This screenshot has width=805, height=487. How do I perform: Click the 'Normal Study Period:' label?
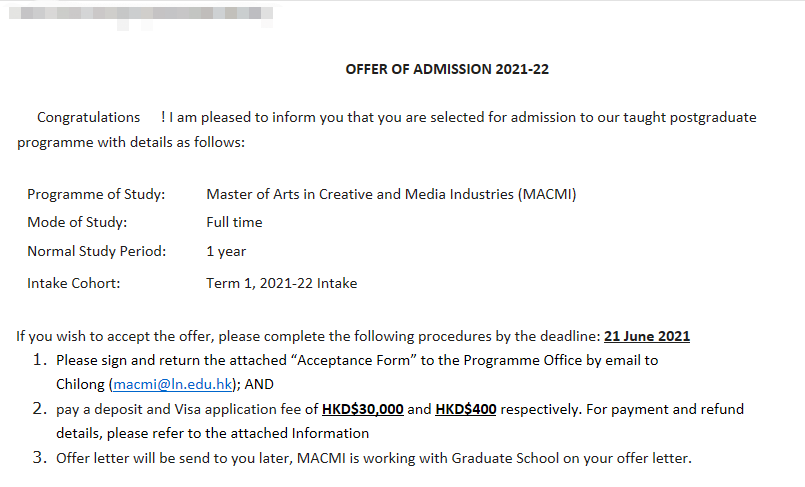coord(97,251)
